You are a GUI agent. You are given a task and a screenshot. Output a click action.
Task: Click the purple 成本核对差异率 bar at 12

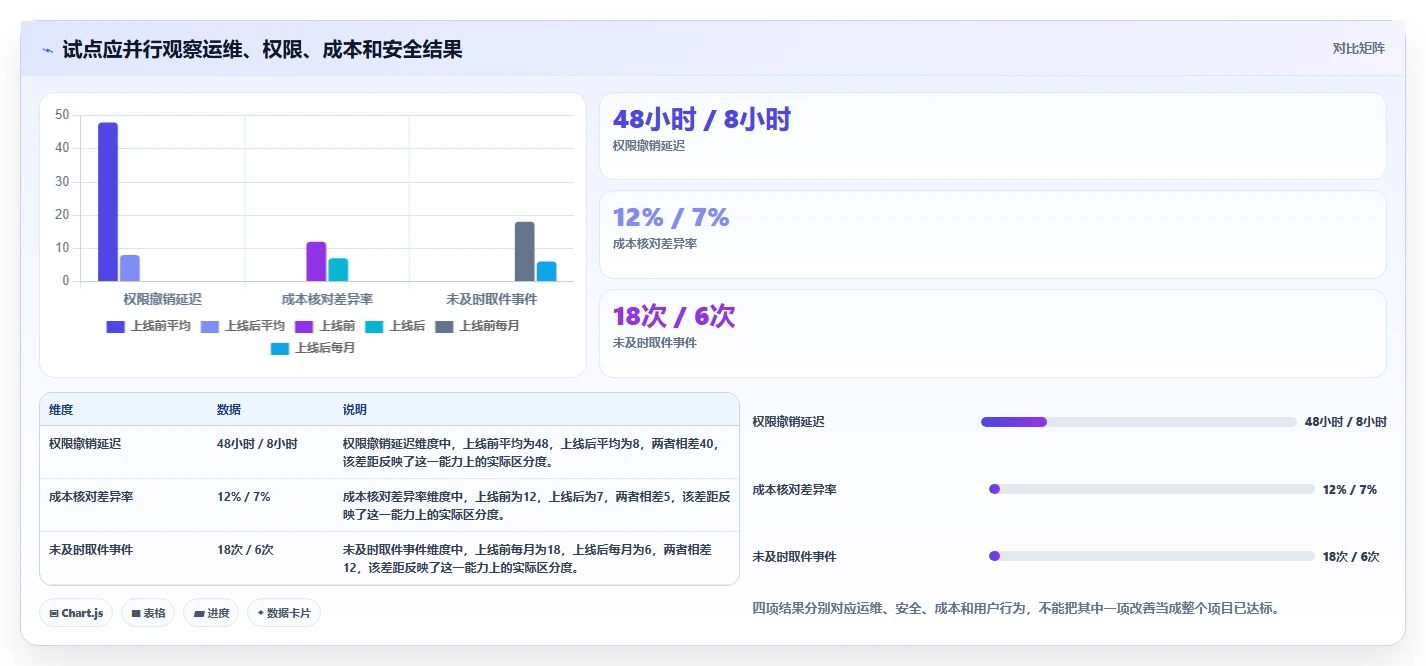pos(316,261)
